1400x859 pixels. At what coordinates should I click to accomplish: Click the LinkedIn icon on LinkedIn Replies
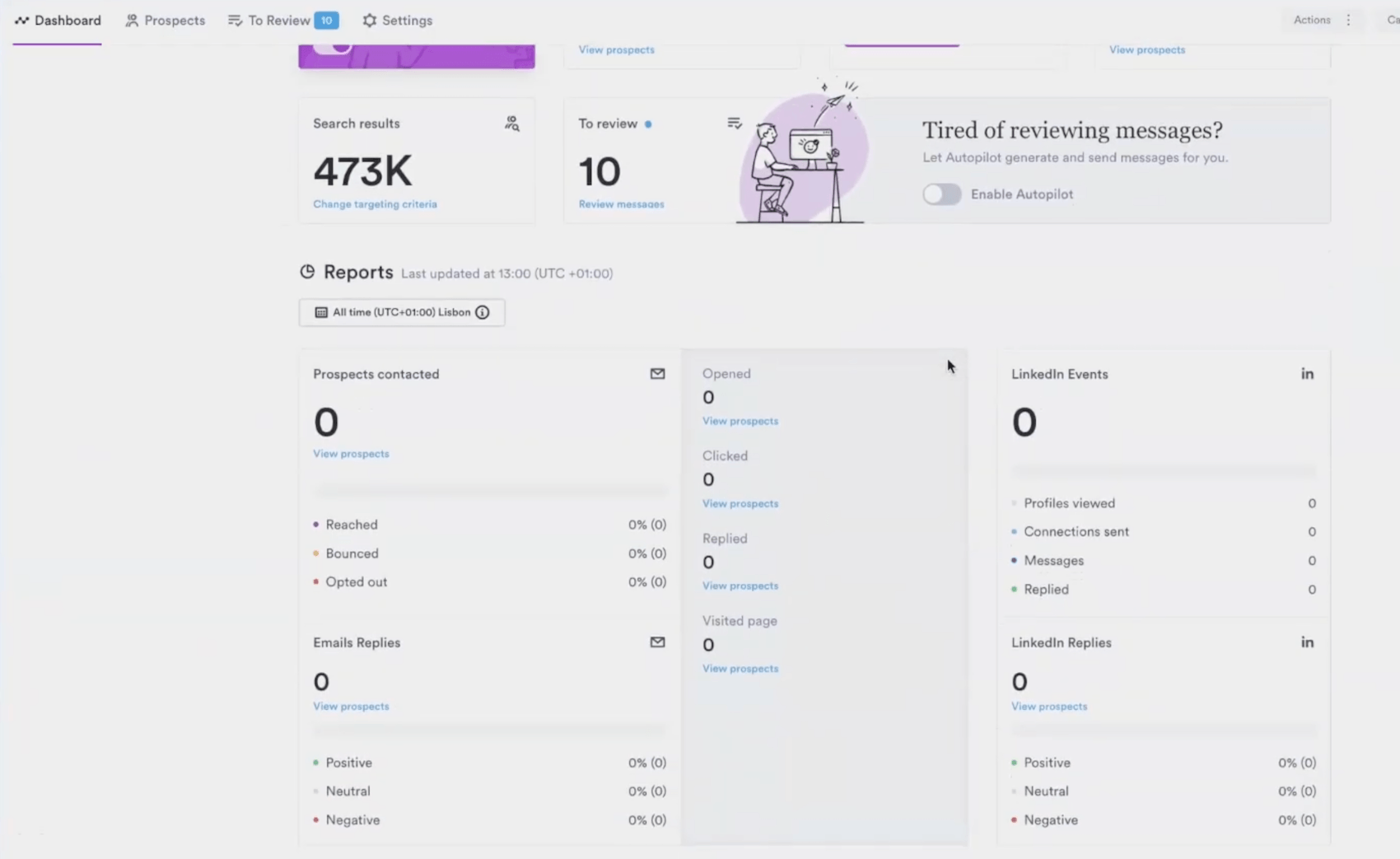click(1307, 642)
